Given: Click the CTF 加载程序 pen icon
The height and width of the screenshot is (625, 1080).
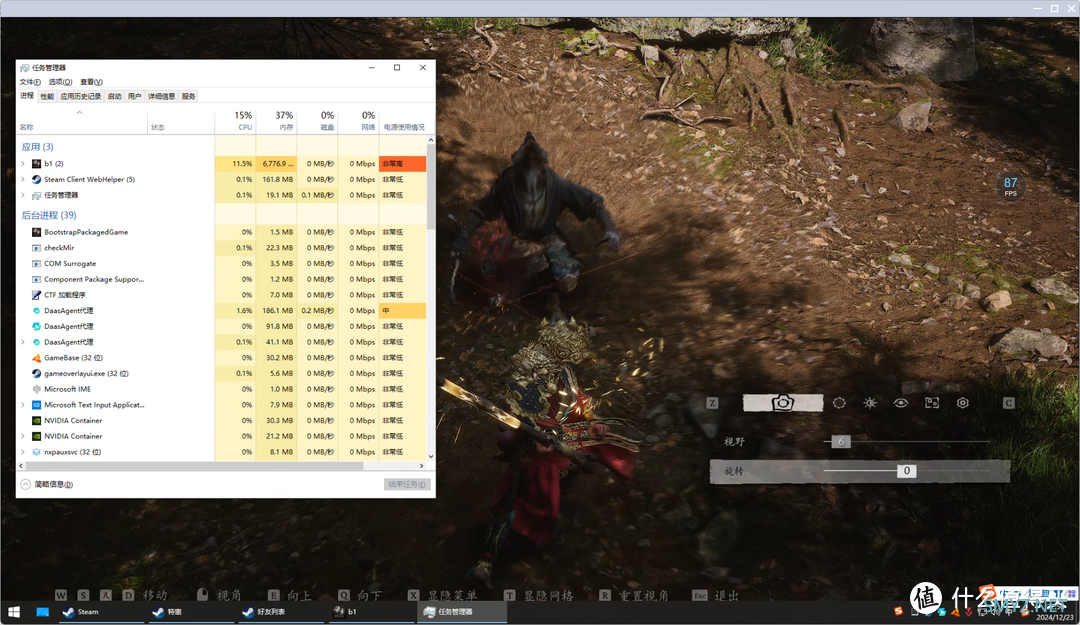Looking at the screenshot, I should coord(37,295).
